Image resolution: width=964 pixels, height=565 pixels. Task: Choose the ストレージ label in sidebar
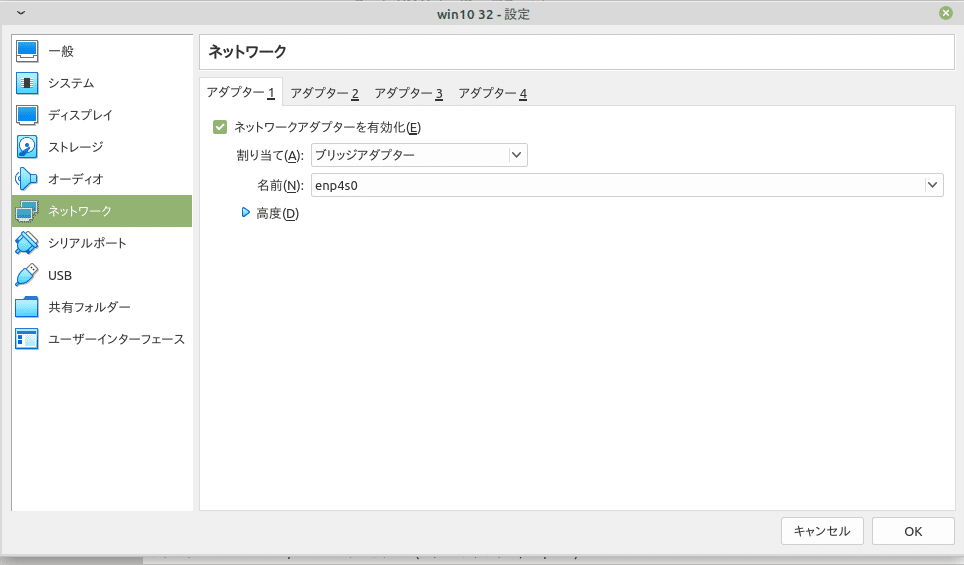click(x=76, y=147)
